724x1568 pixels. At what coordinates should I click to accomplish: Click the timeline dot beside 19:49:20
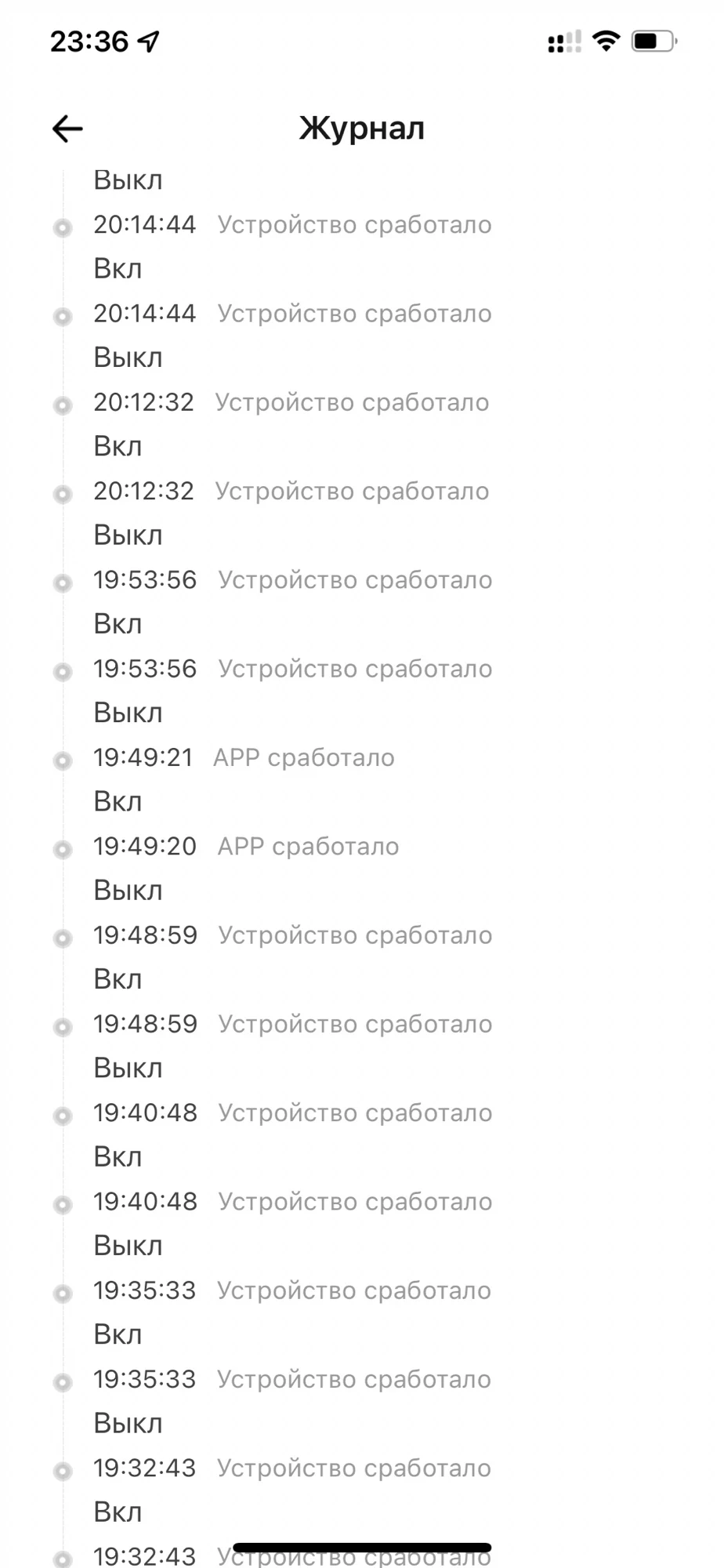[x=63, y=849]
